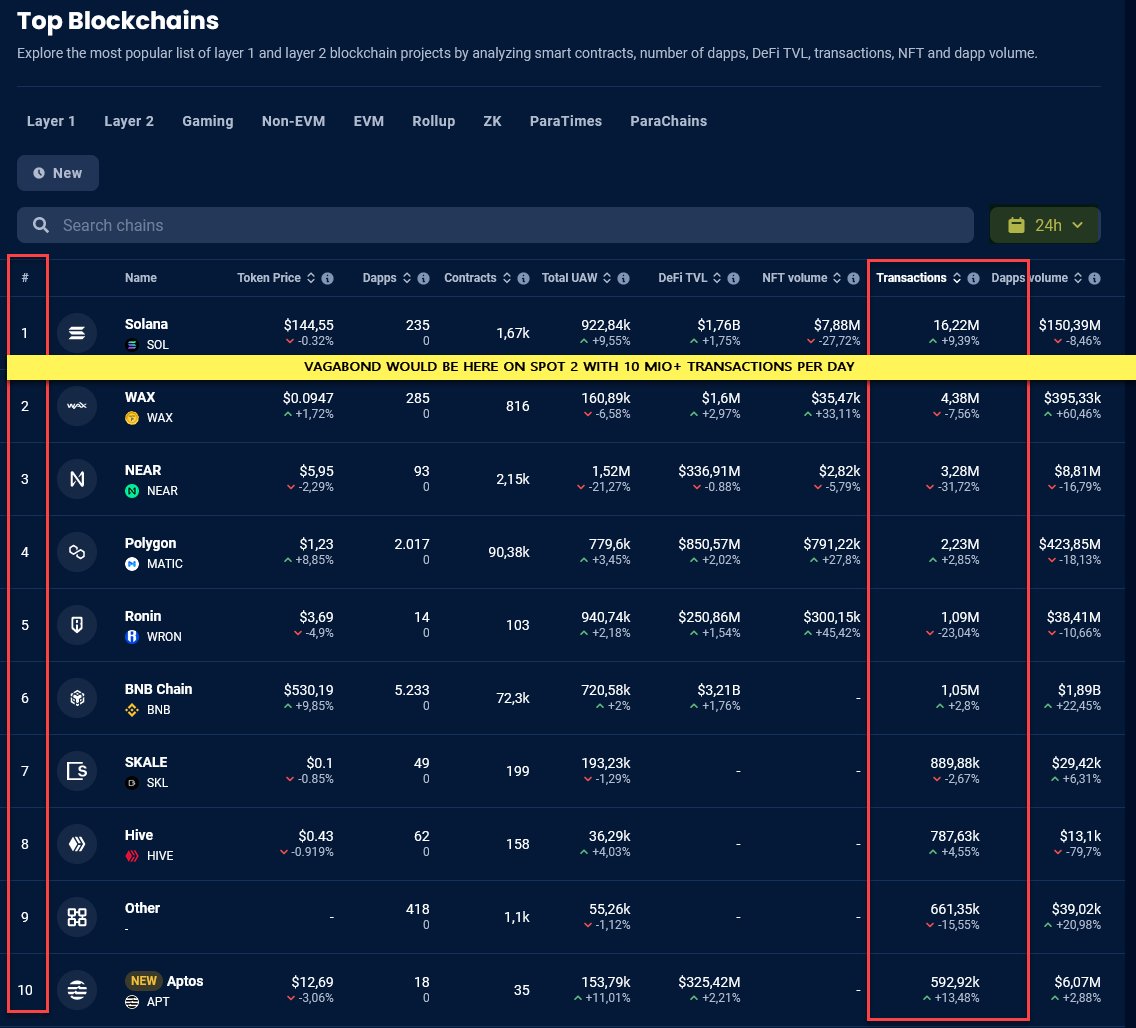Image resolution: width=1136 pixels, height=1028 pixels.
Task: Open the Ronin chain logo icon
Action: click(x=77, y=624)
